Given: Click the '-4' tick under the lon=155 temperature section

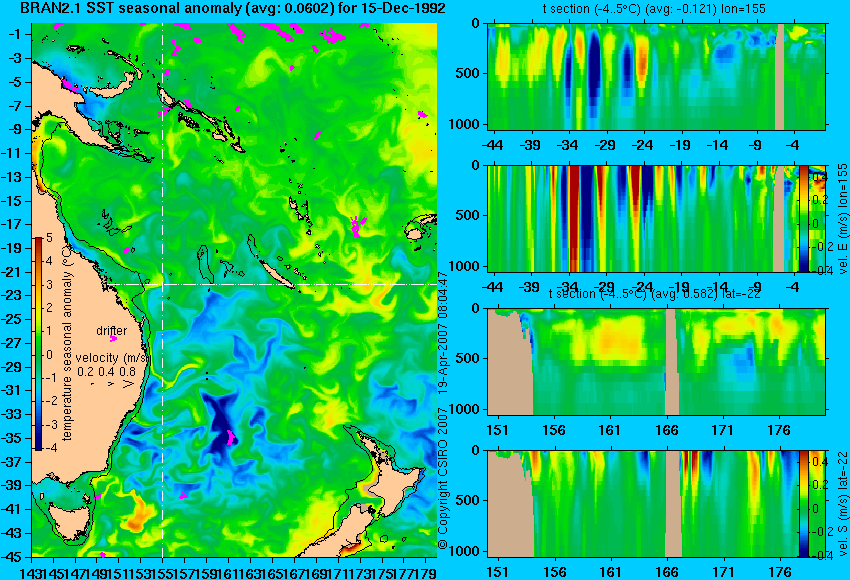Looking at the screenshot, I should [793, 145].
